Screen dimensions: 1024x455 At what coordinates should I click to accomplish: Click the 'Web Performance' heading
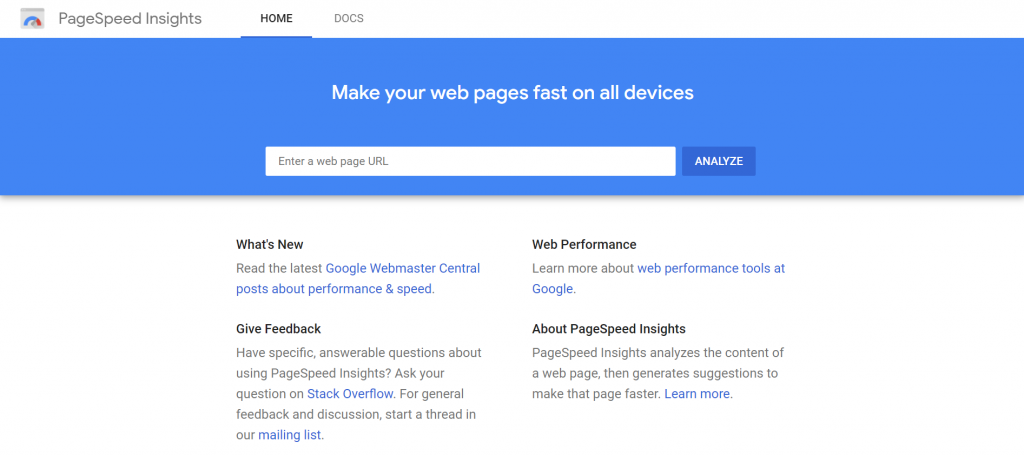coord(584,244)
